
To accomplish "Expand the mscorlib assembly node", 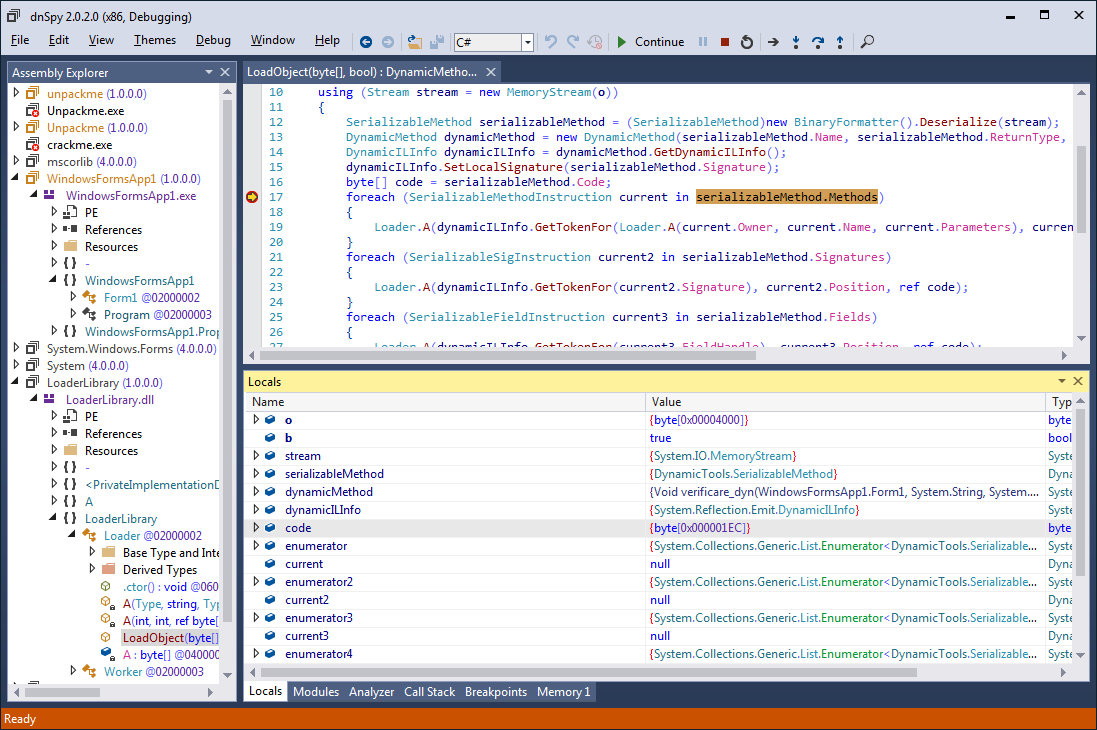I will coord(16,162).
